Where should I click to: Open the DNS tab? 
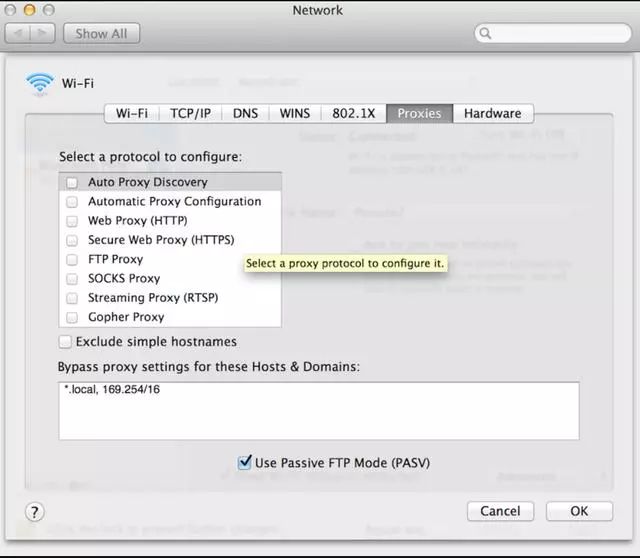[x=245, y=113]
